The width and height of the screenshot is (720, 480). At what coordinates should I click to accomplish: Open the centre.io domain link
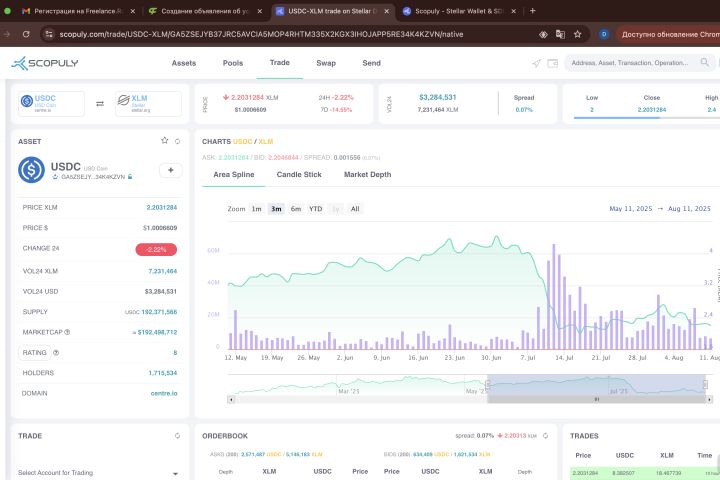[164, 393]
